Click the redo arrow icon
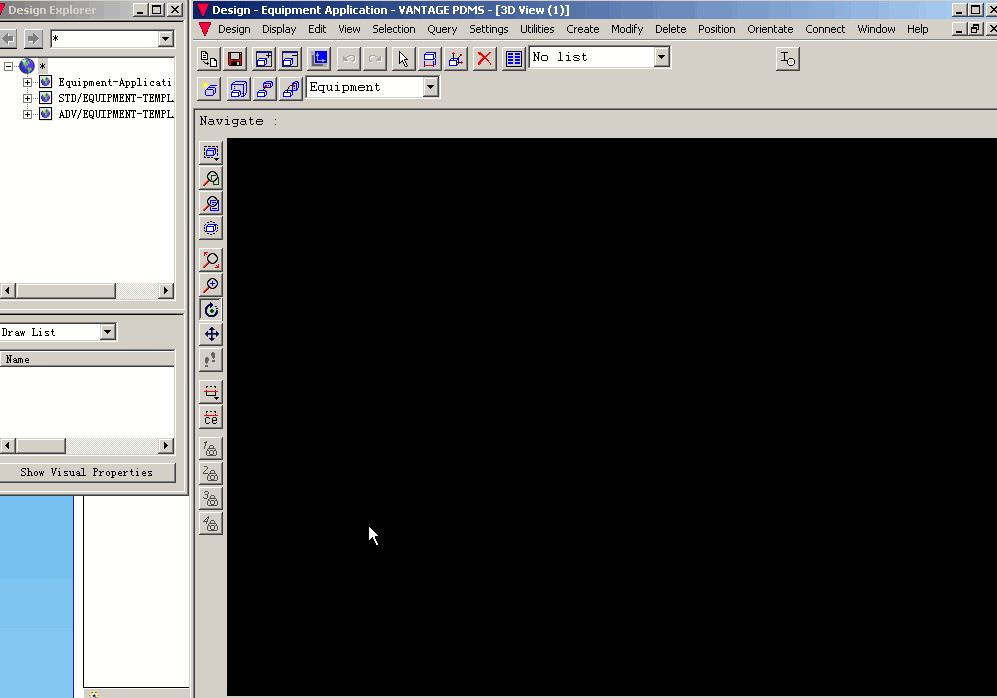The height and width of the screenshot is (698, 997). click(x=376, y=59)
